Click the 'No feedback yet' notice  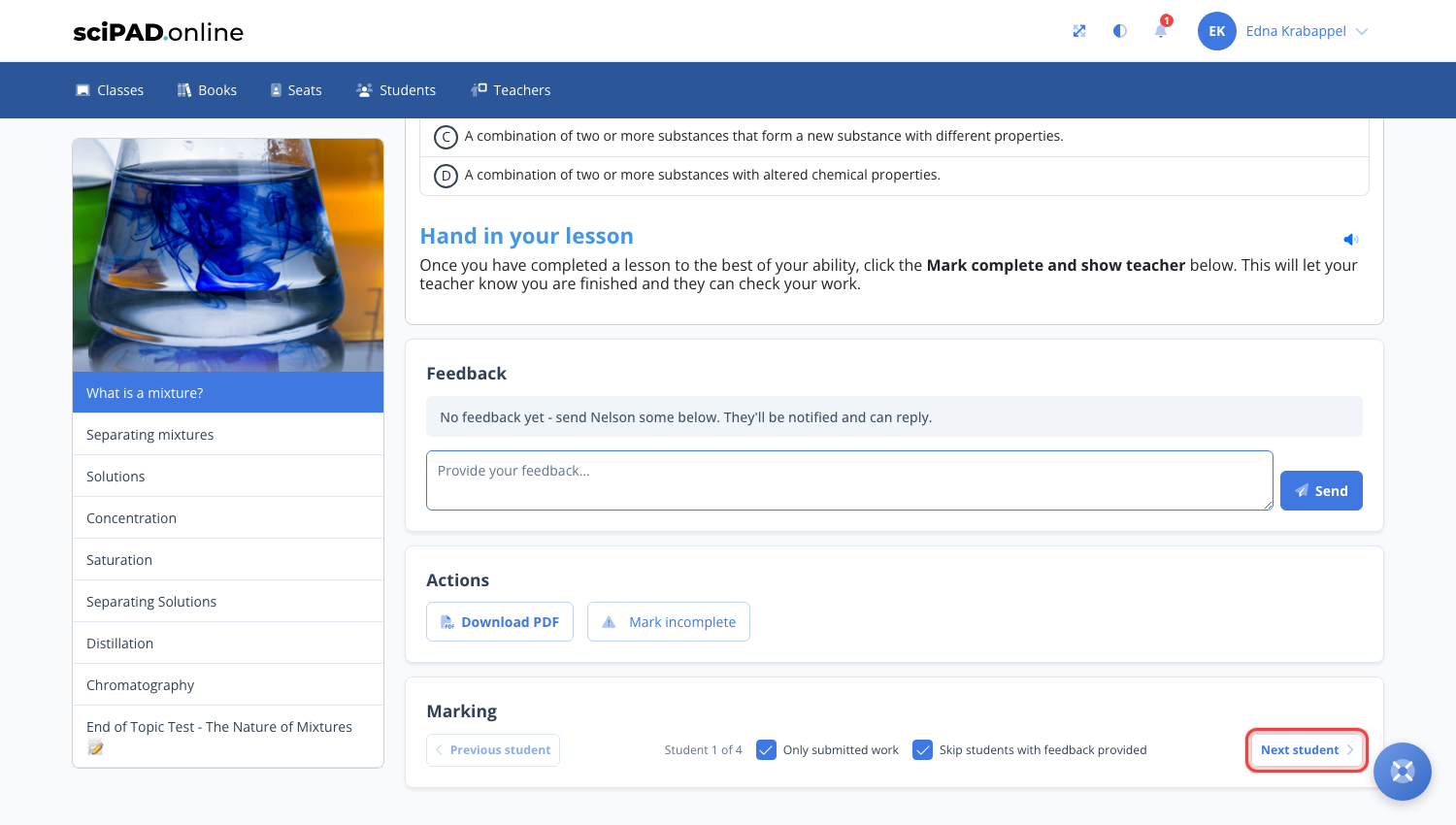click(x=894, y=417)
